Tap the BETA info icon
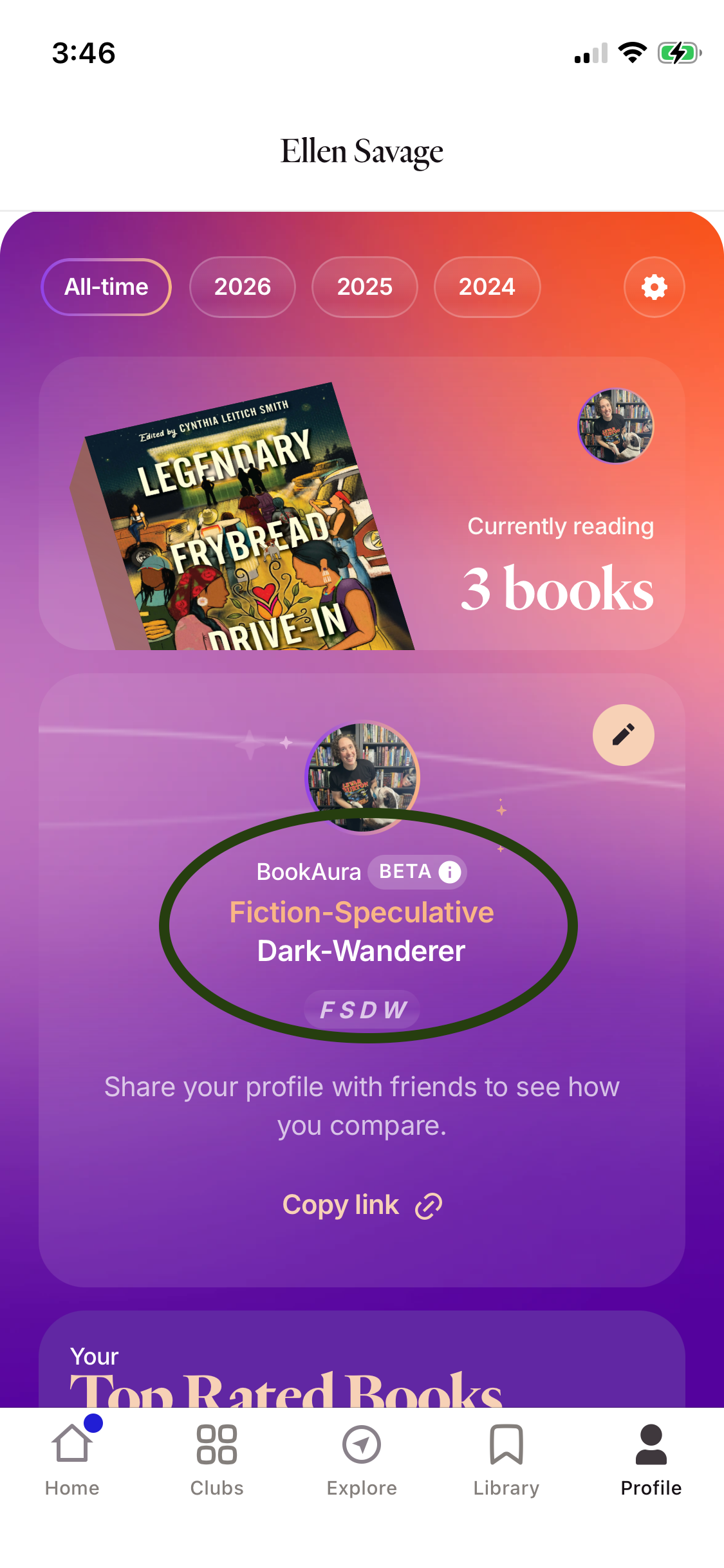The width and height of the screenshot is (724, 1568). pyautogui.click(x=450, y=872)
